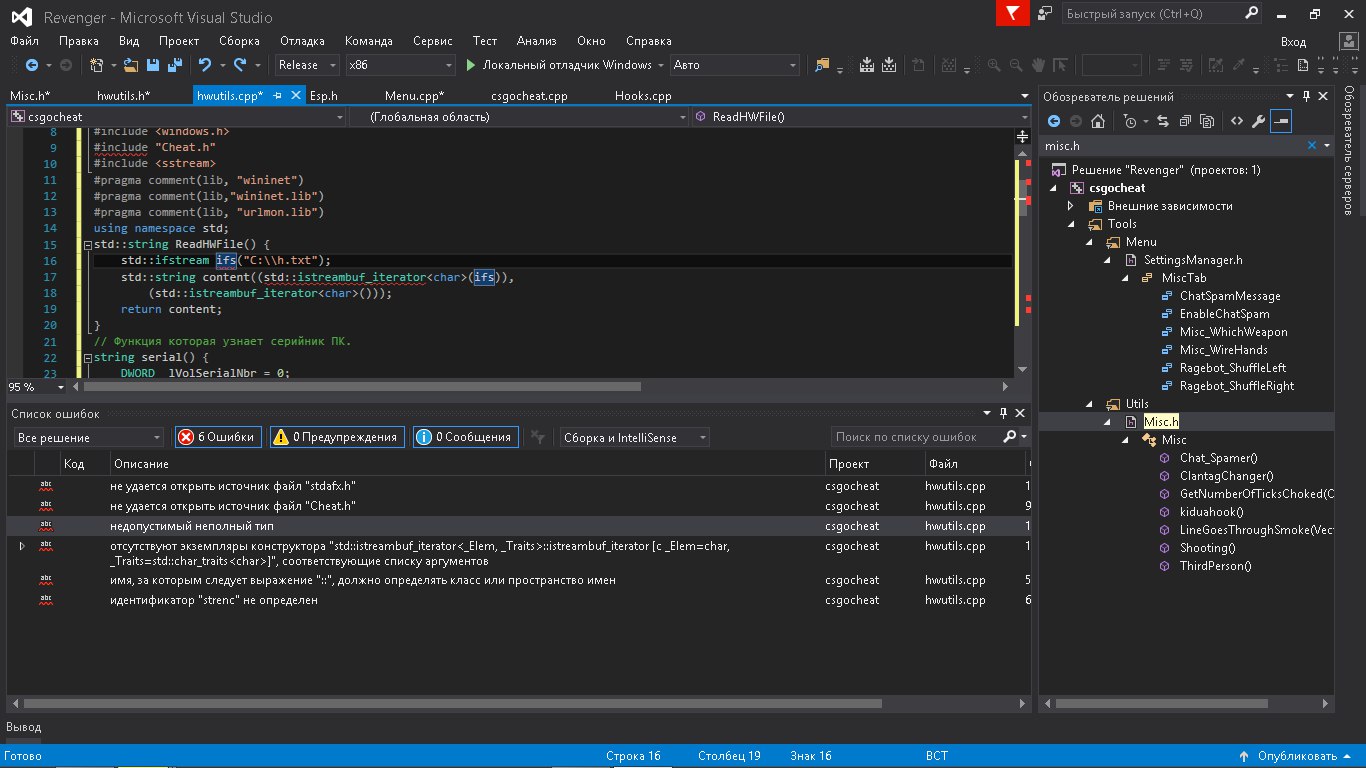Switch to the Menu.cpp tab

(414, 96)
